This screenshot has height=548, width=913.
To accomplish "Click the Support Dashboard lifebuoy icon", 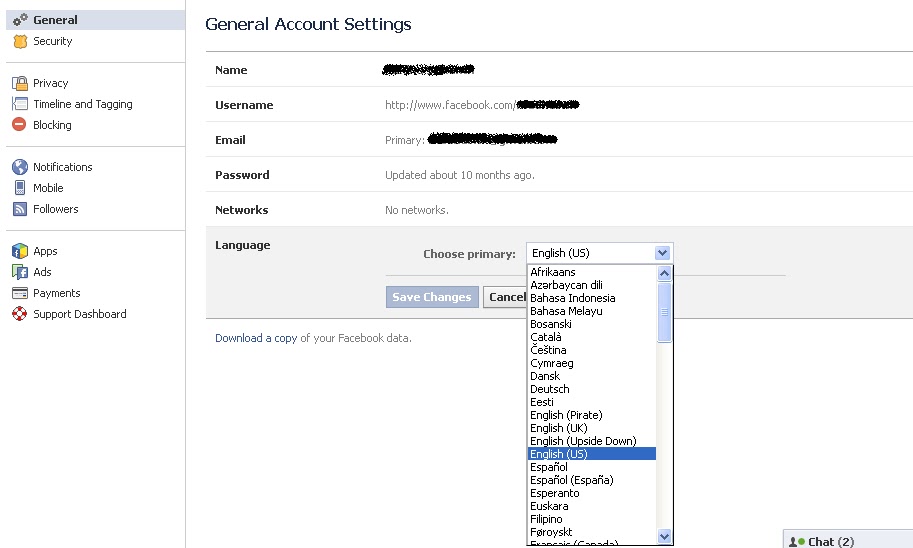I will pos(20,314).
